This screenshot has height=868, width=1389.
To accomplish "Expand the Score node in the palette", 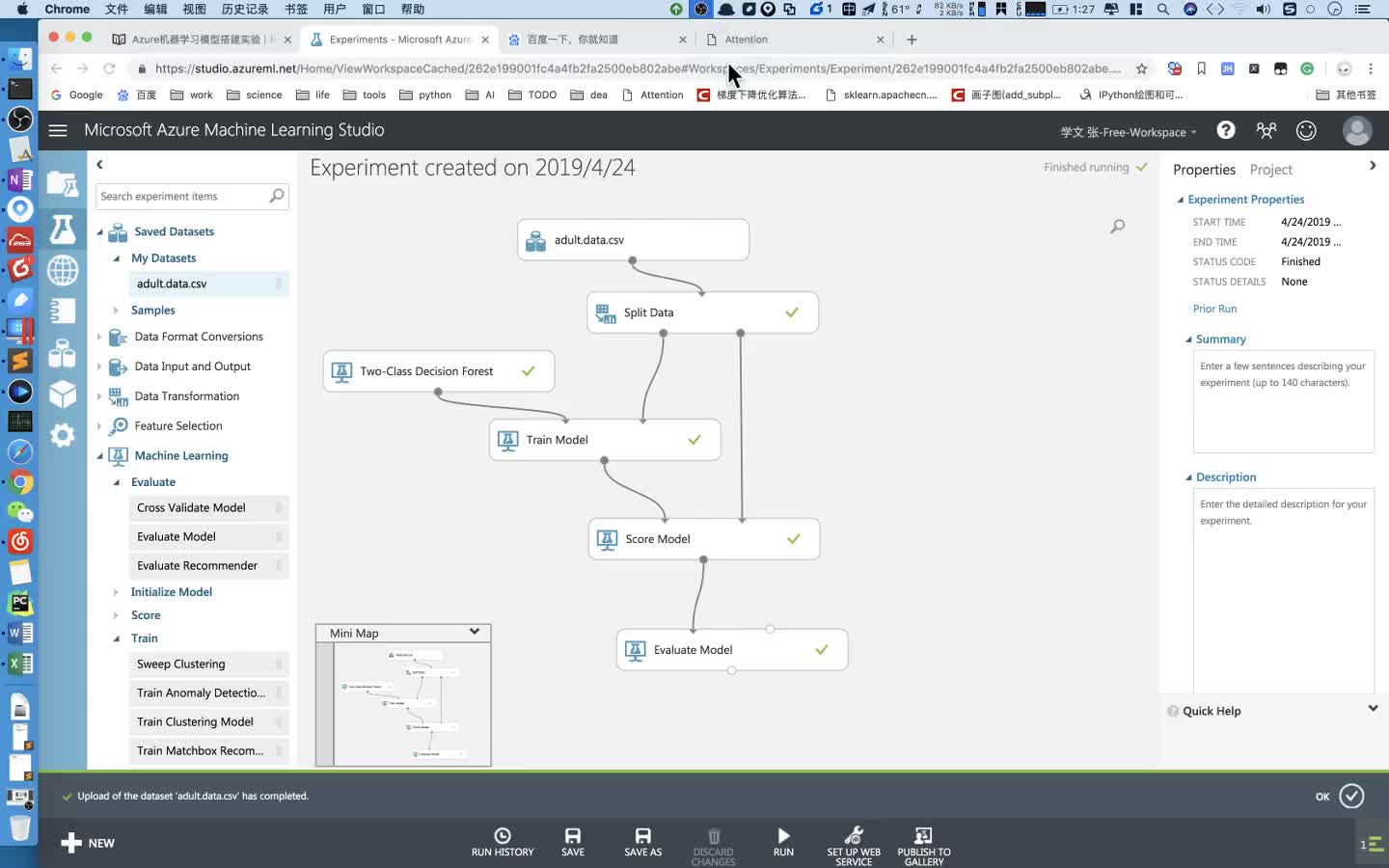I will (116, 615).
